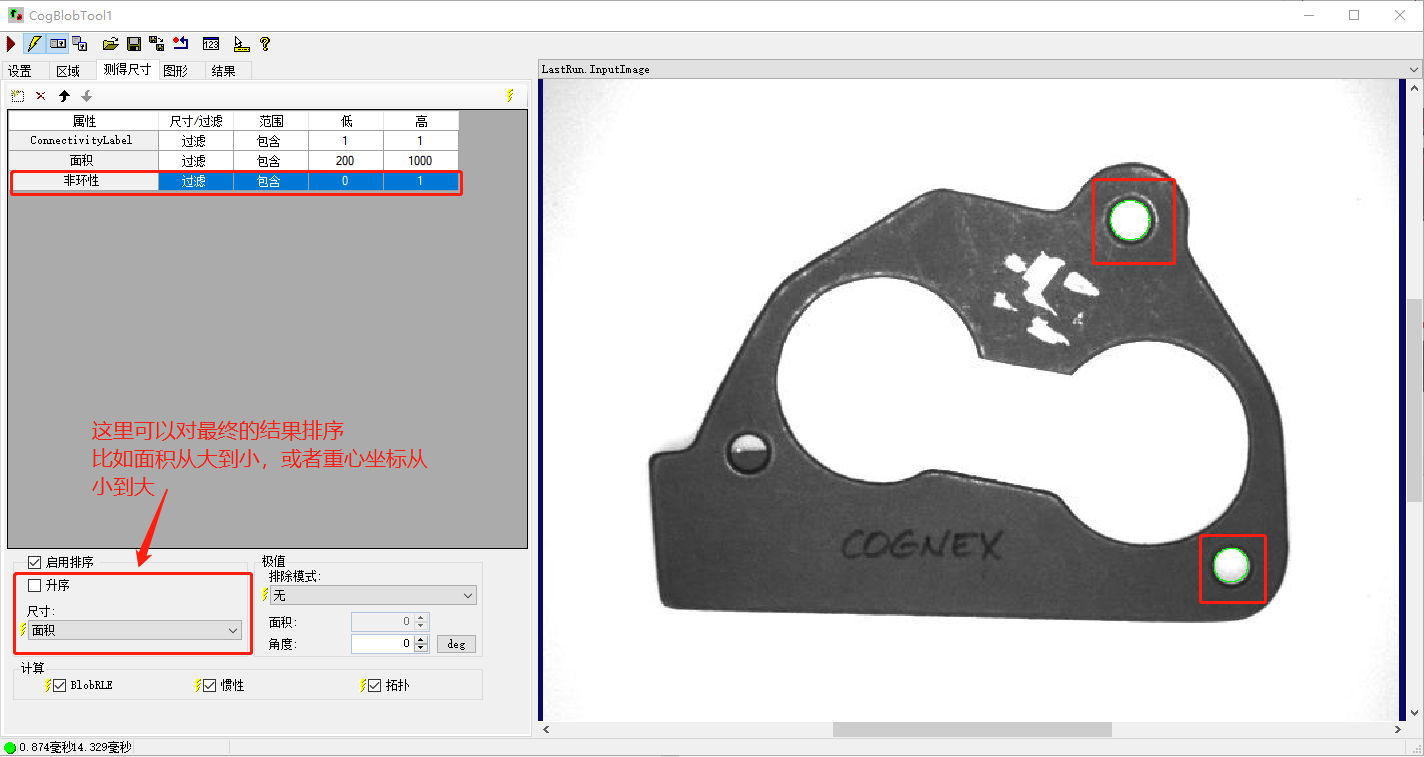Move the selected measurement down

coord(87,95)
